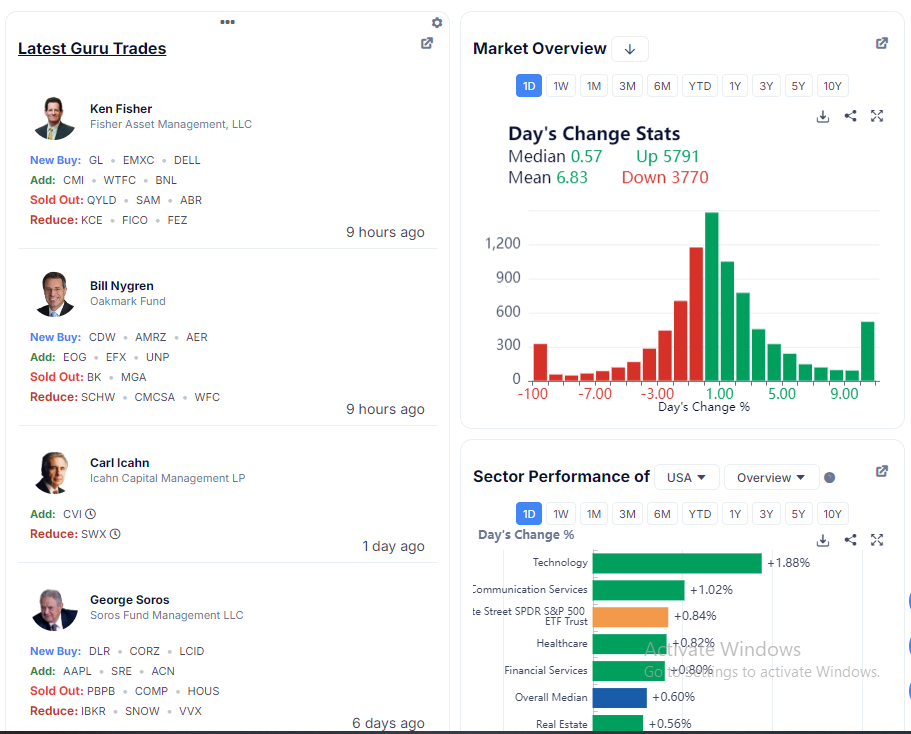Screen dimensions: 911x734
Task: Click DELL ticker in Ken Fisher's New Buy
Action: pyautogui.click(x=187, y=160)
